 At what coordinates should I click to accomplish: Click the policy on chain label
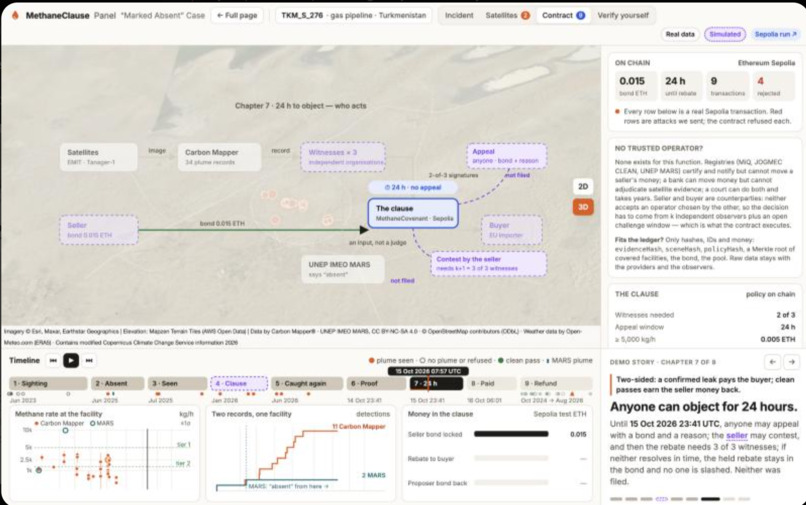pyautogui.click(x=771, y=294)
